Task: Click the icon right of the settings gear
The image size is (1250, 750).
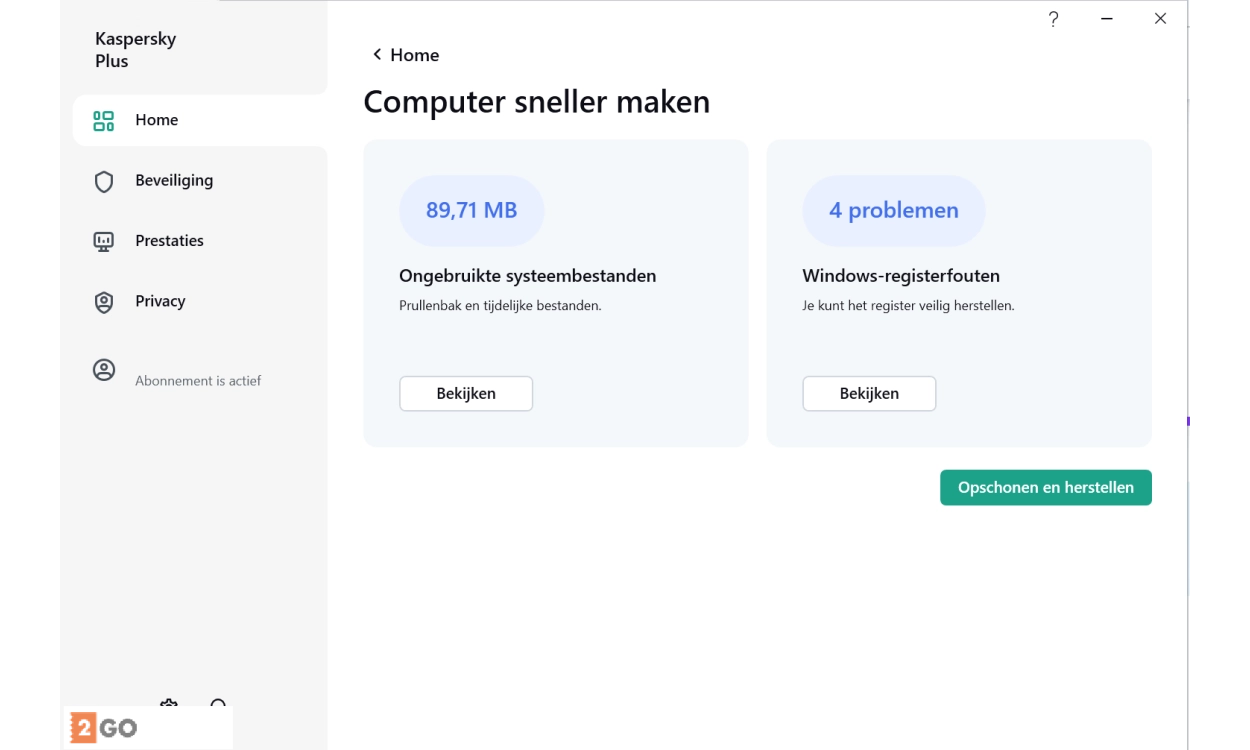Action: pyautogui.click(x=218, y=706)
